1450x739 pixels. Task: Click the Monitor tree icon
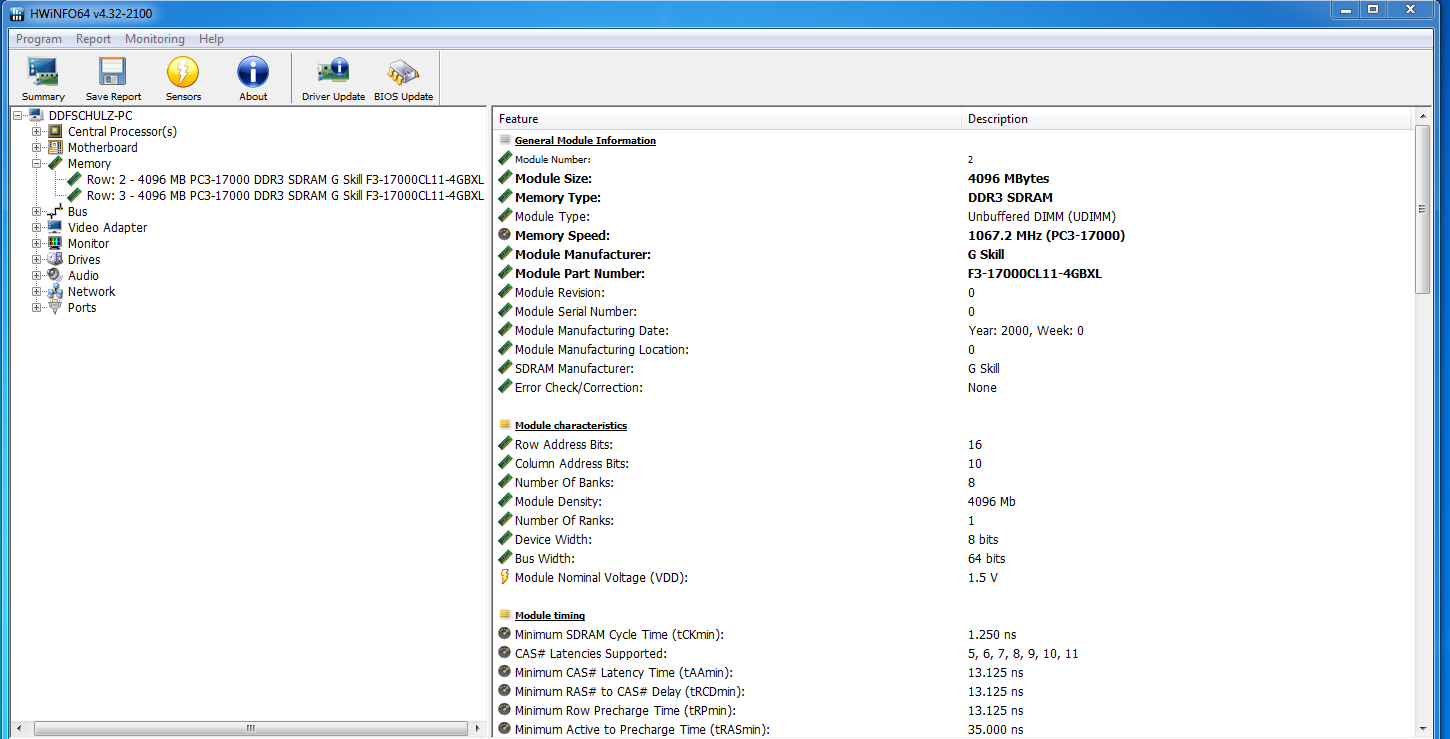(55, 244)
